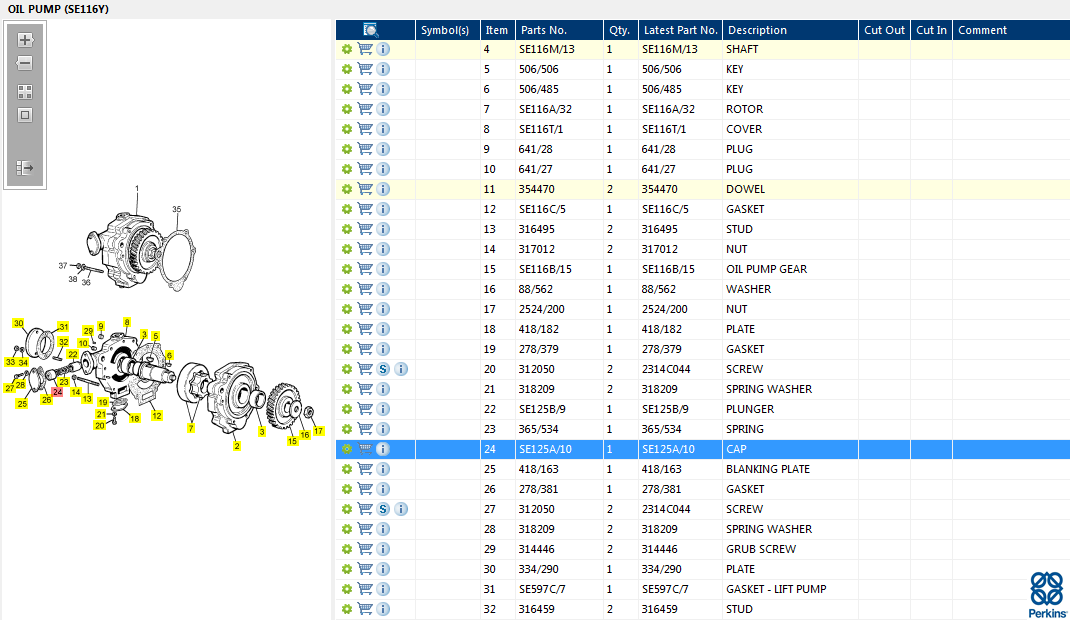Add SHAFT SE116M/13 to cart
The height and width of the screenshot is (620, 1070).
[365, 49]
